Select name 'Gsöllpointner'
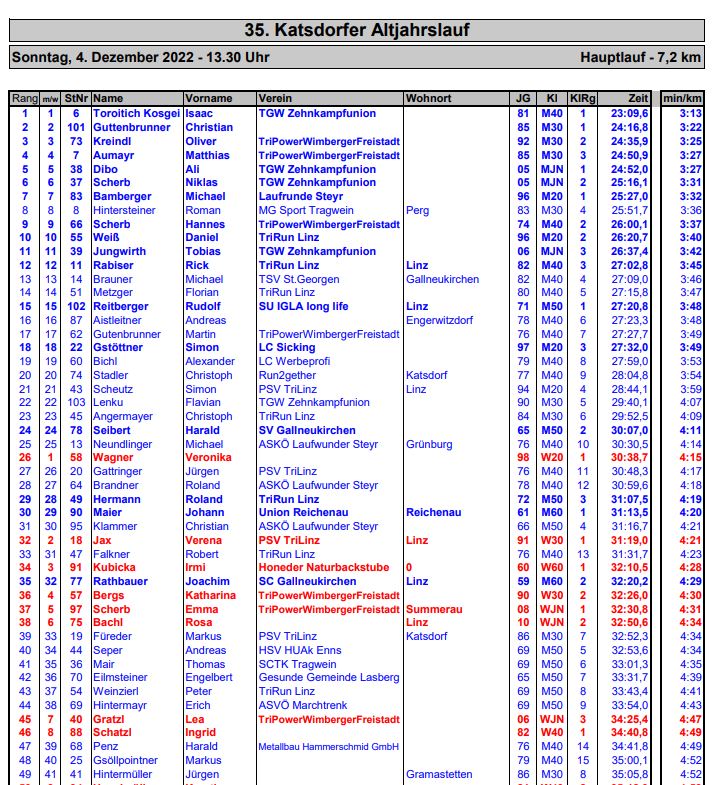 [x=126, y=761]
